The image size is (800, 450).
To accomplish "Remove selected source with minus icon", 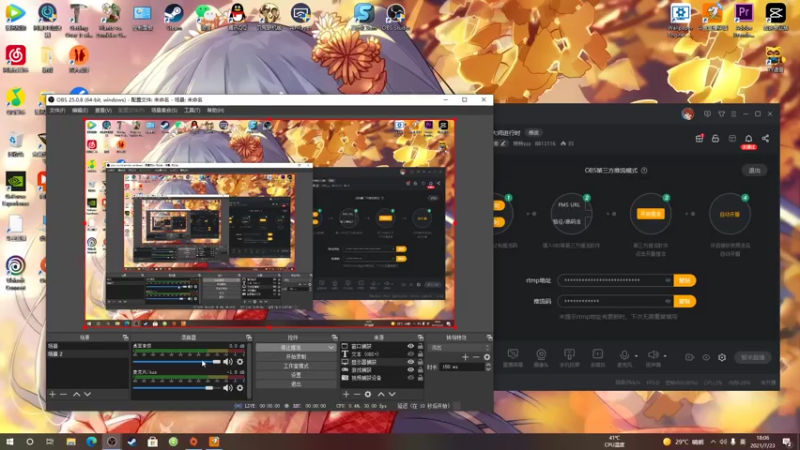I will pyautogui.click(x=357, y=394).
